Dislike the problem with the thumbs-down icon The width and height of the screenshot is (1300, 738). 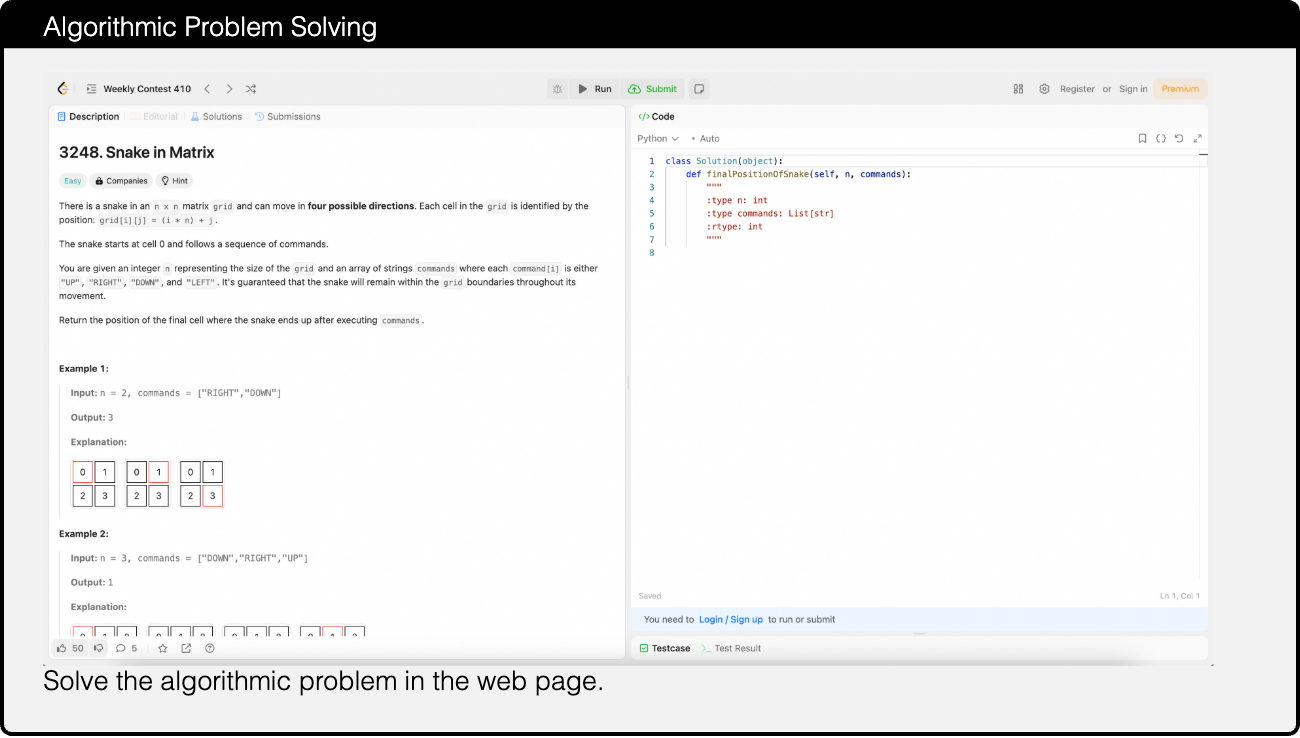pos(99,648)
